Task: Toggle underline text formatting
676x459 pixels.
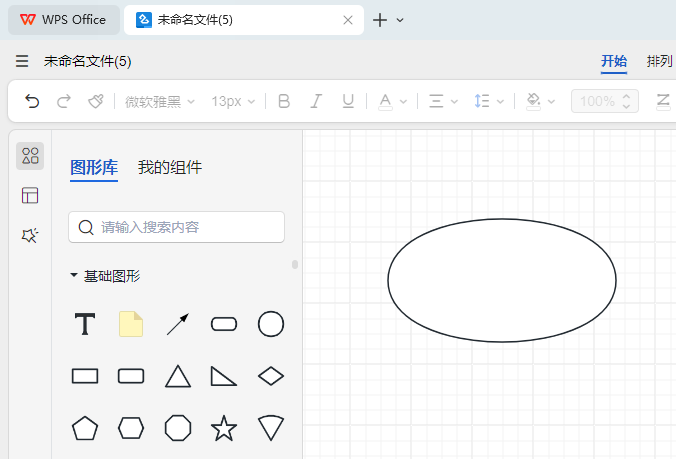Action: click(348, 101)
